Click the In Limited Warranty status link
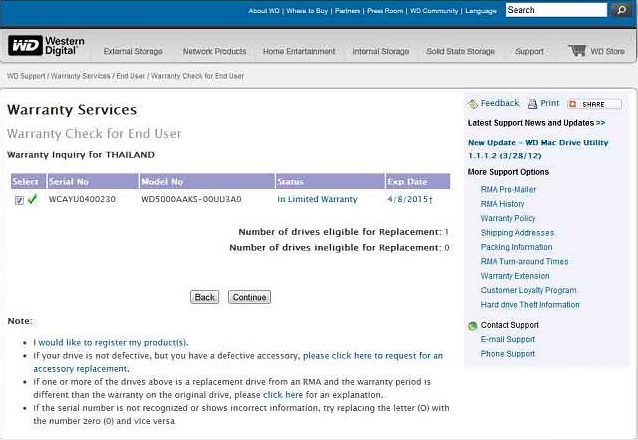The image size is (638, 440). (x=315, y=200)
